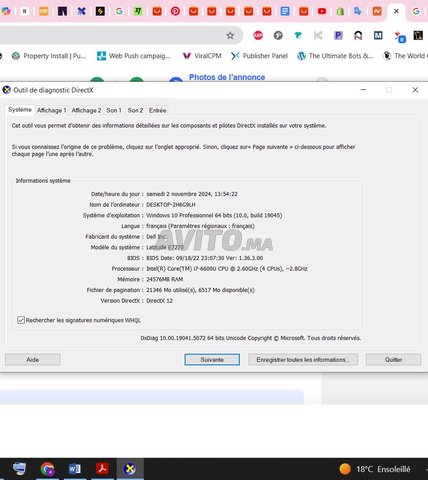Screen dimensions: 428x480
Task: Click the français language value
Action: [200, 226]
